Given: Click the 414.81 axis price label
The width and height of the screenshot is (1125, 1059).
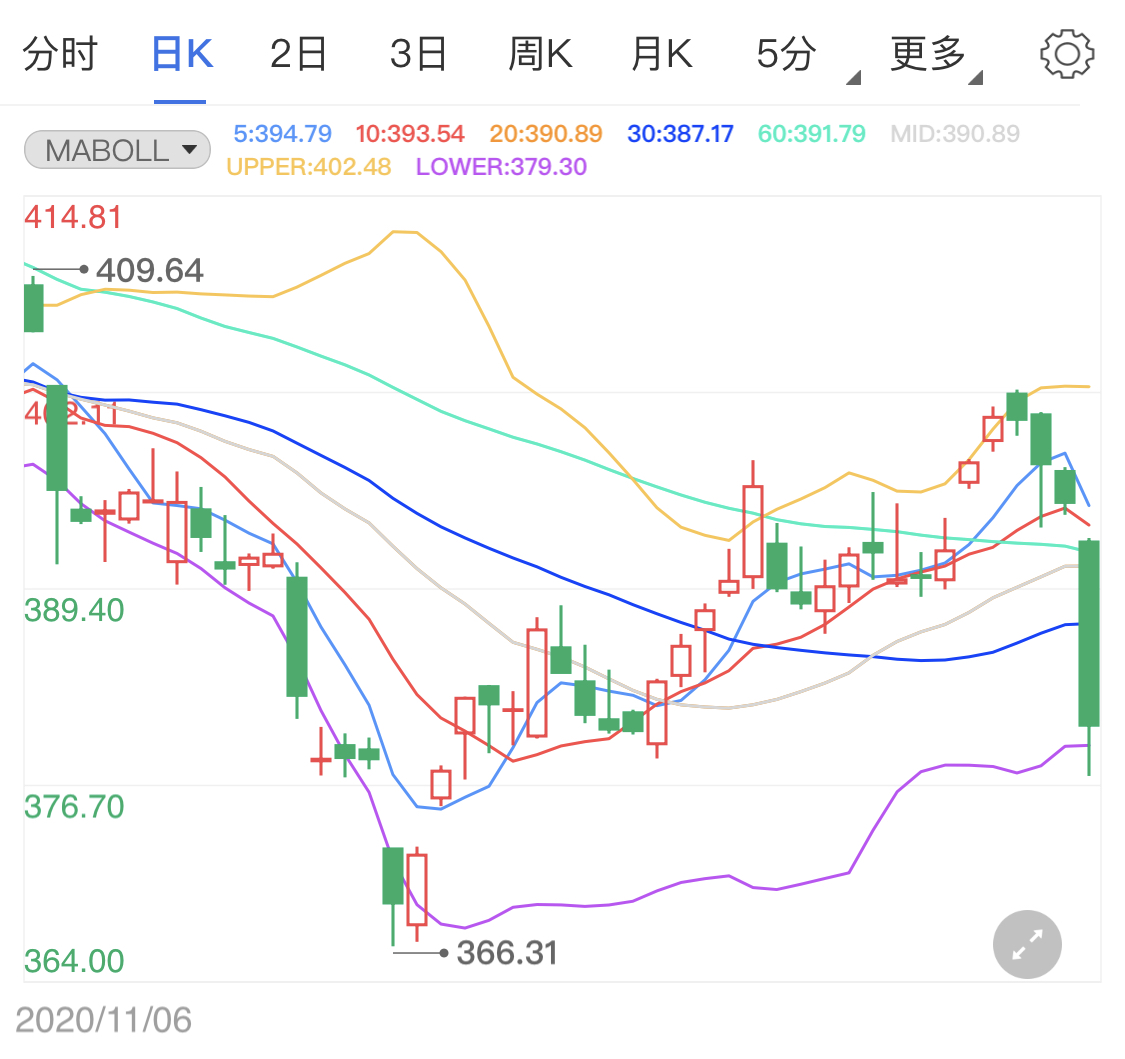Looking at the screenshot, I should [73, 217].
